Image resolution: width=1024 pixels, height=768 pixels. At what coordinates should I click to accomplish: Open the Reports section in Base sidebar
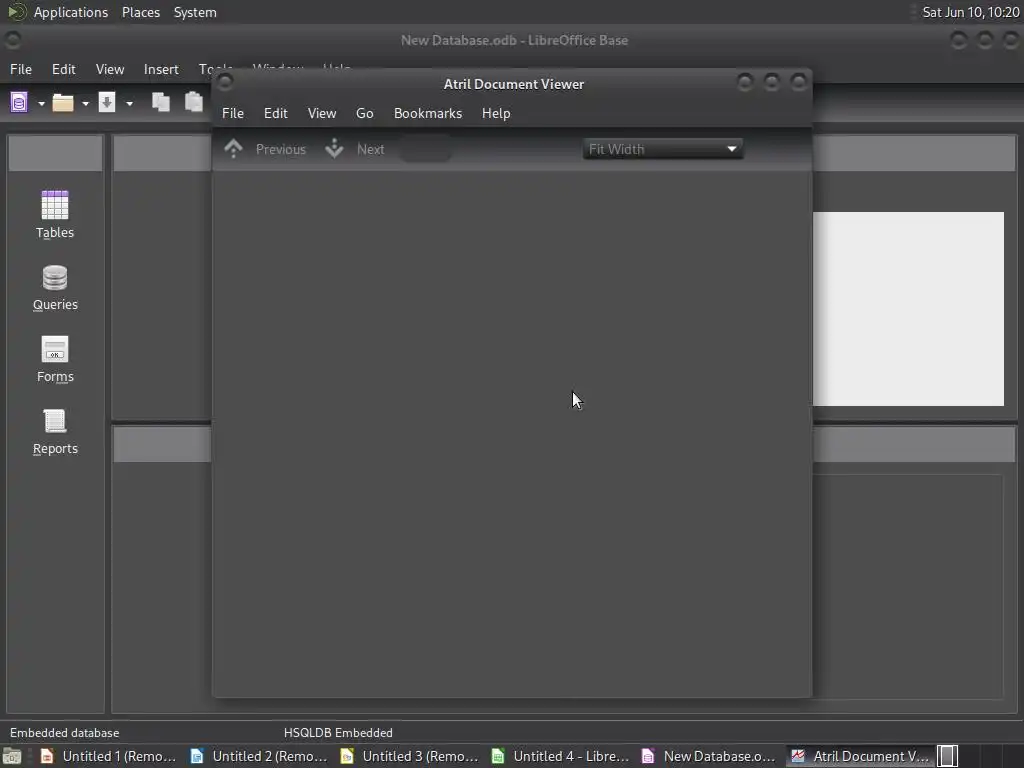tap(55, 432)
